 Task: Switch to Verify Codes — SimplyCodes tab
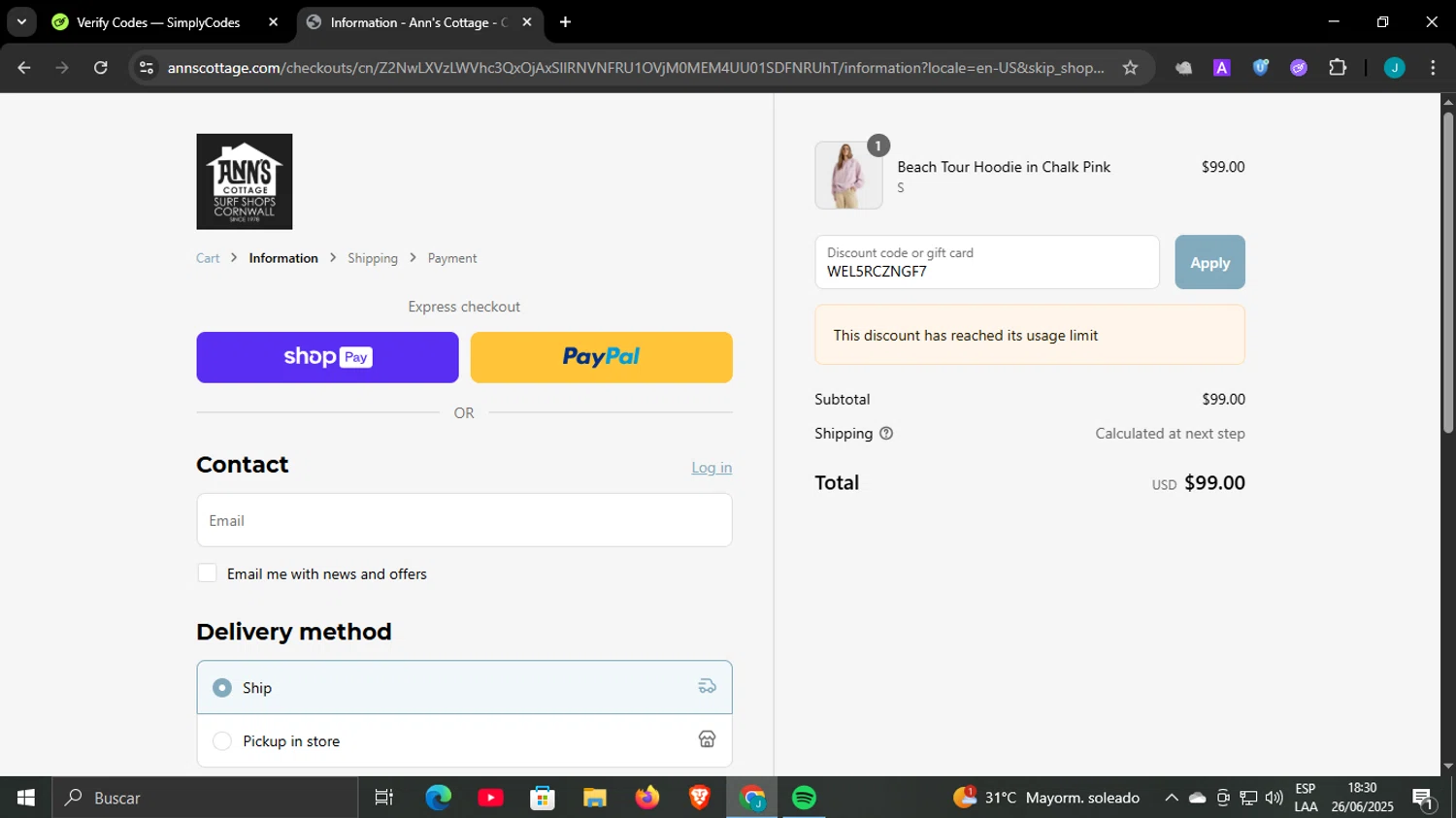click(158, 22)
